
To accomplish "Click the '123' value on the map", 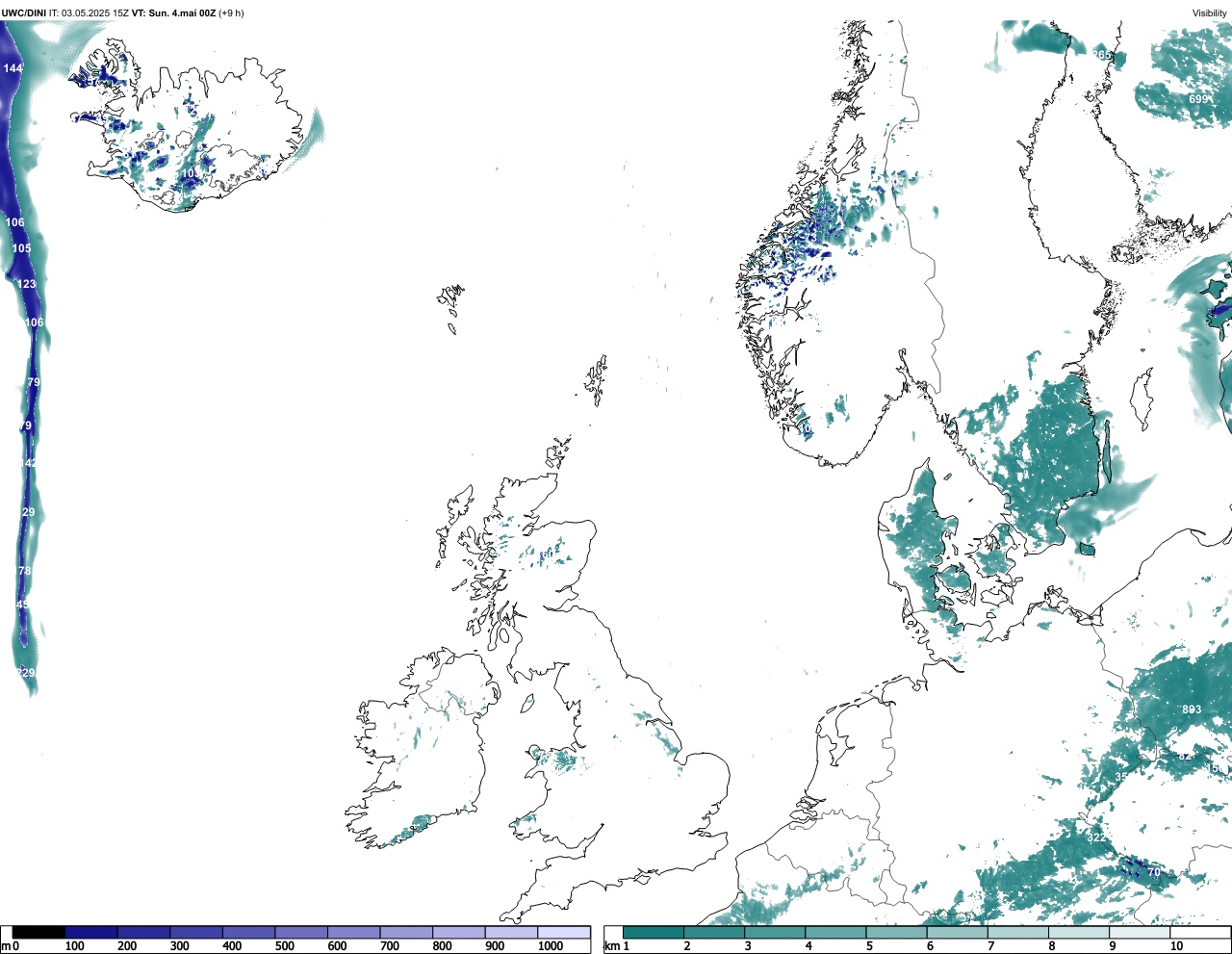I will [26, 284].
